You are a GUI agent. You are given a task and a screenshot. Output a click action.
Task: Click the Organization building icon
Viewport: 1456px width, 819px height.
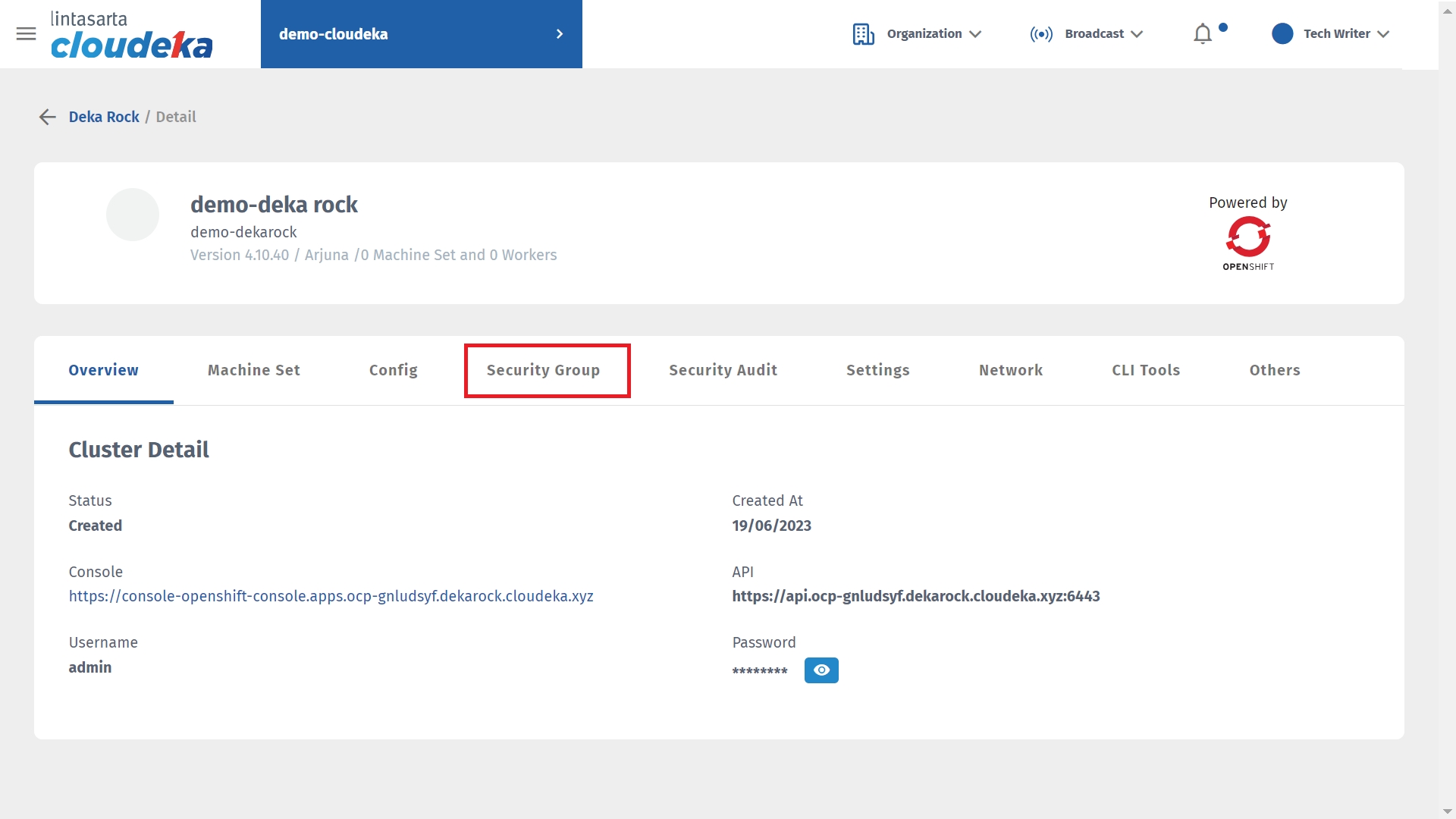click(863, 34)
